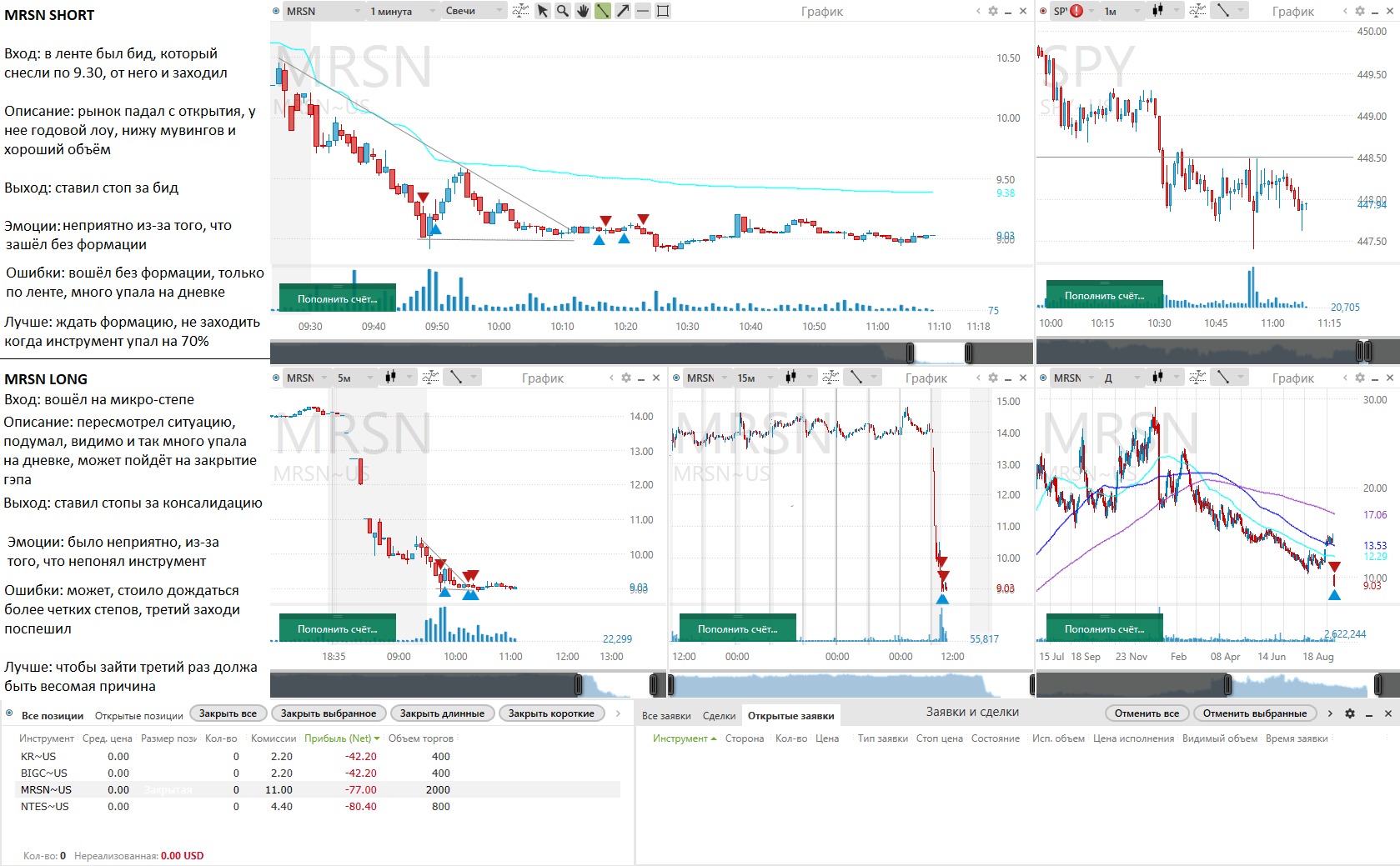
Task: Select the Открытые заявки tab
Action: click(790, 715)
